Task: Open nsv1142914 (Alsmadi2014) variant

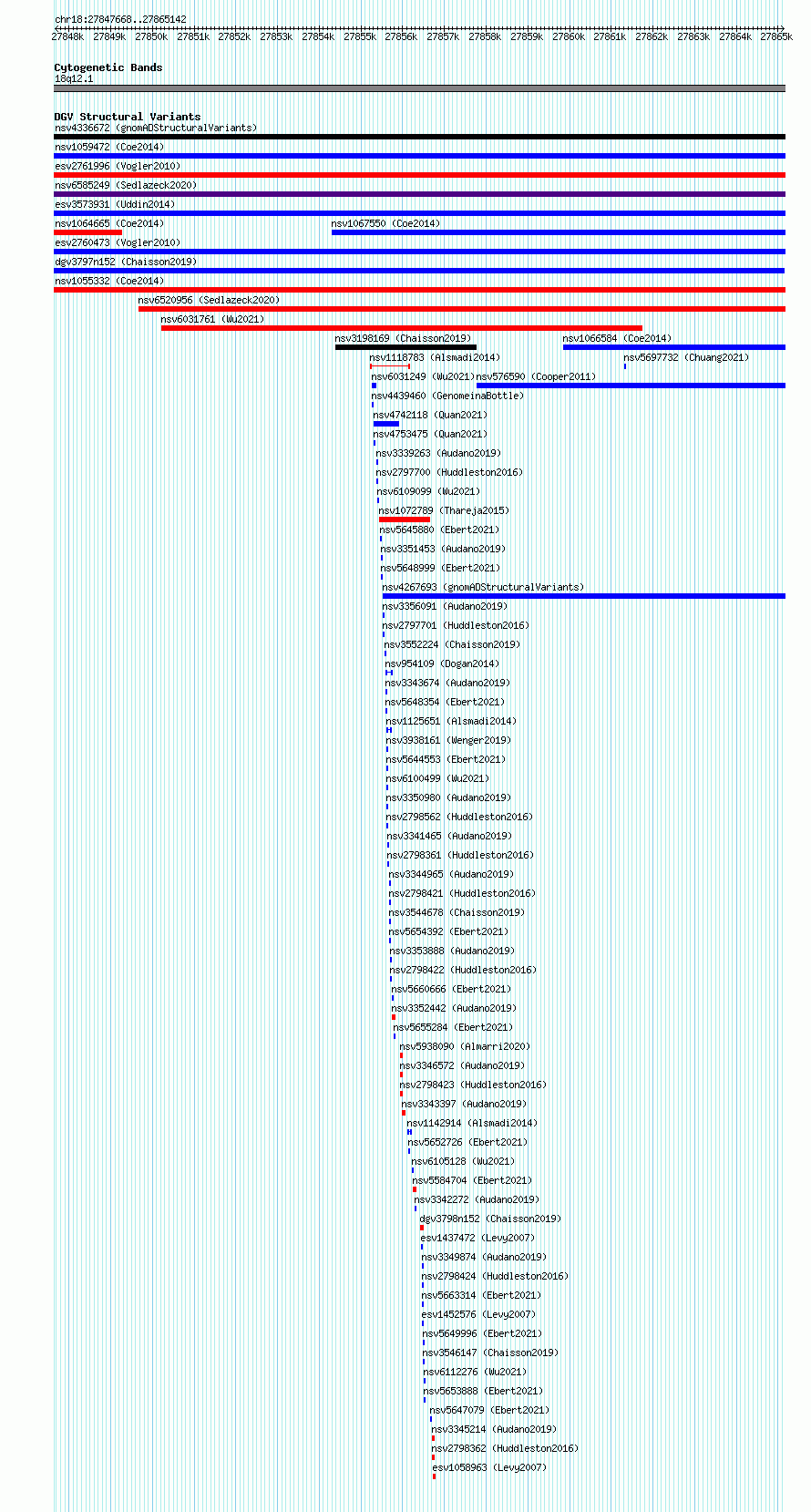Action: click(x=472, y=1123)
